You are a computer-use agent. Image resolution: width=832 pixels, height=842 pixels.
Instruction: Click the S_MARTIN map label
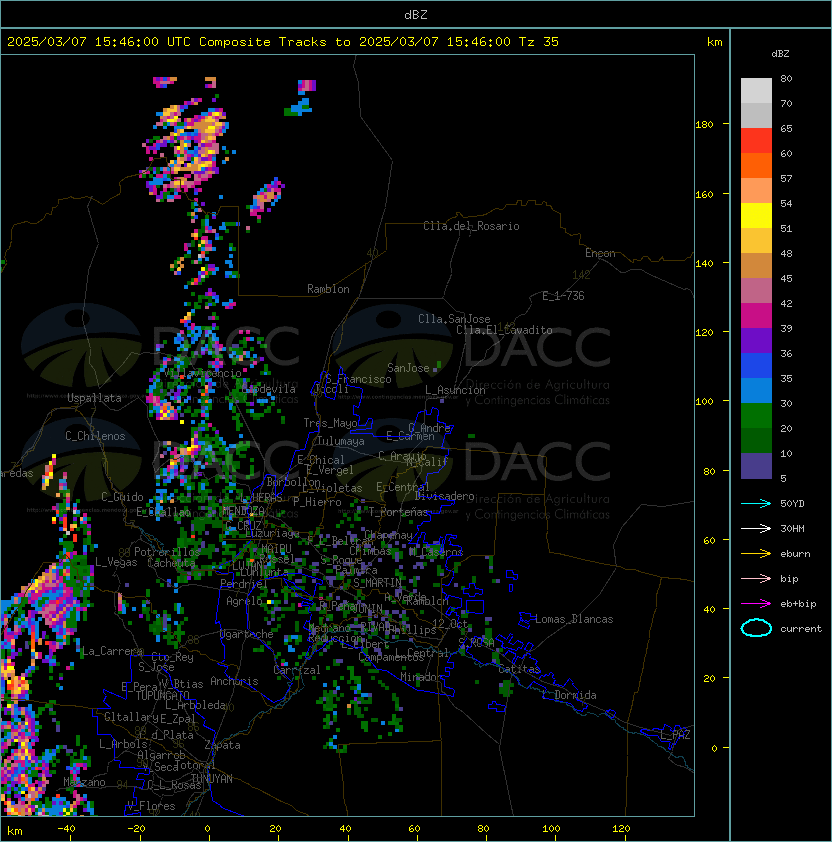[377, 583]
